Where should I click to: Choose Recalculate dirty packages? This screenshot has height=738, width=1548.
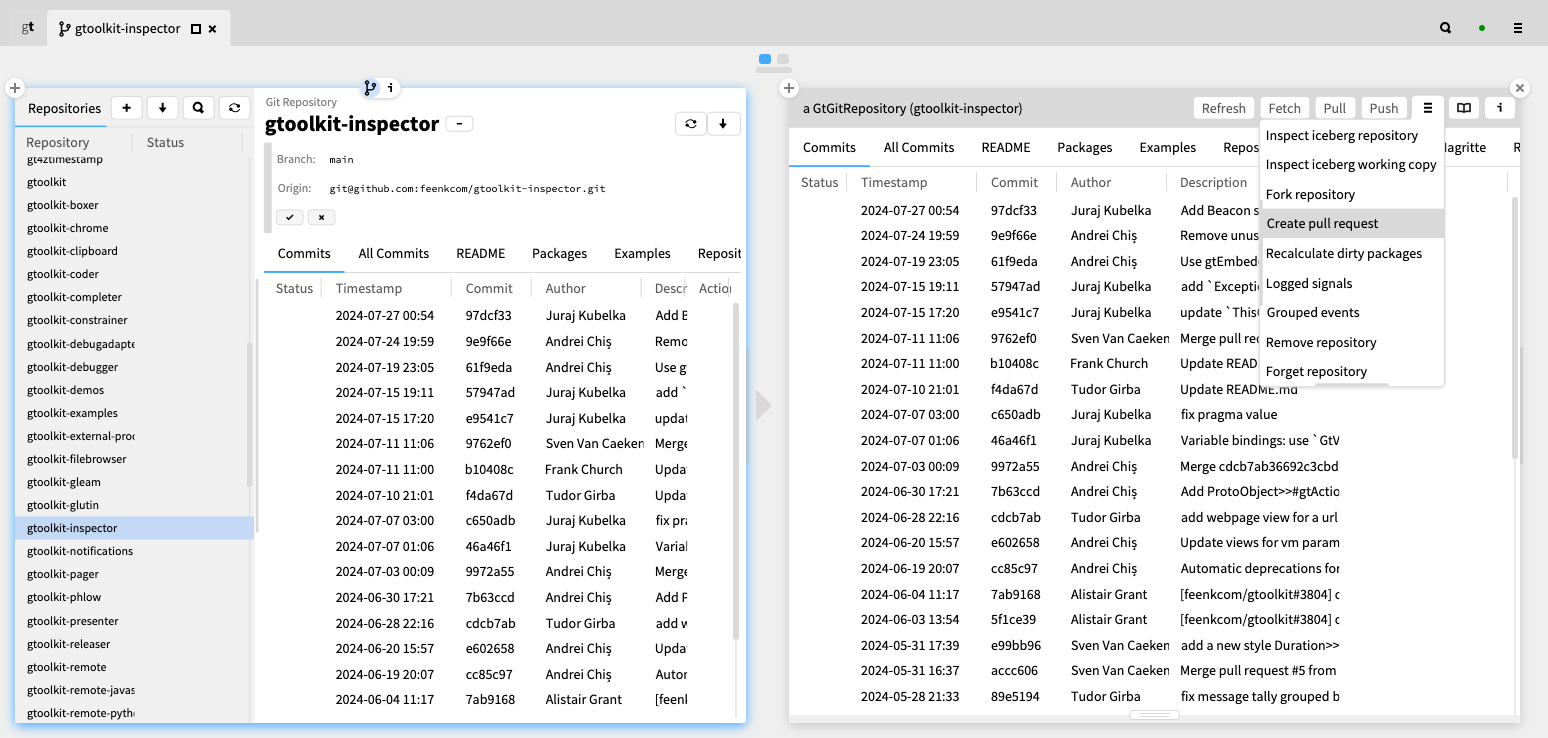point(1352,253)
